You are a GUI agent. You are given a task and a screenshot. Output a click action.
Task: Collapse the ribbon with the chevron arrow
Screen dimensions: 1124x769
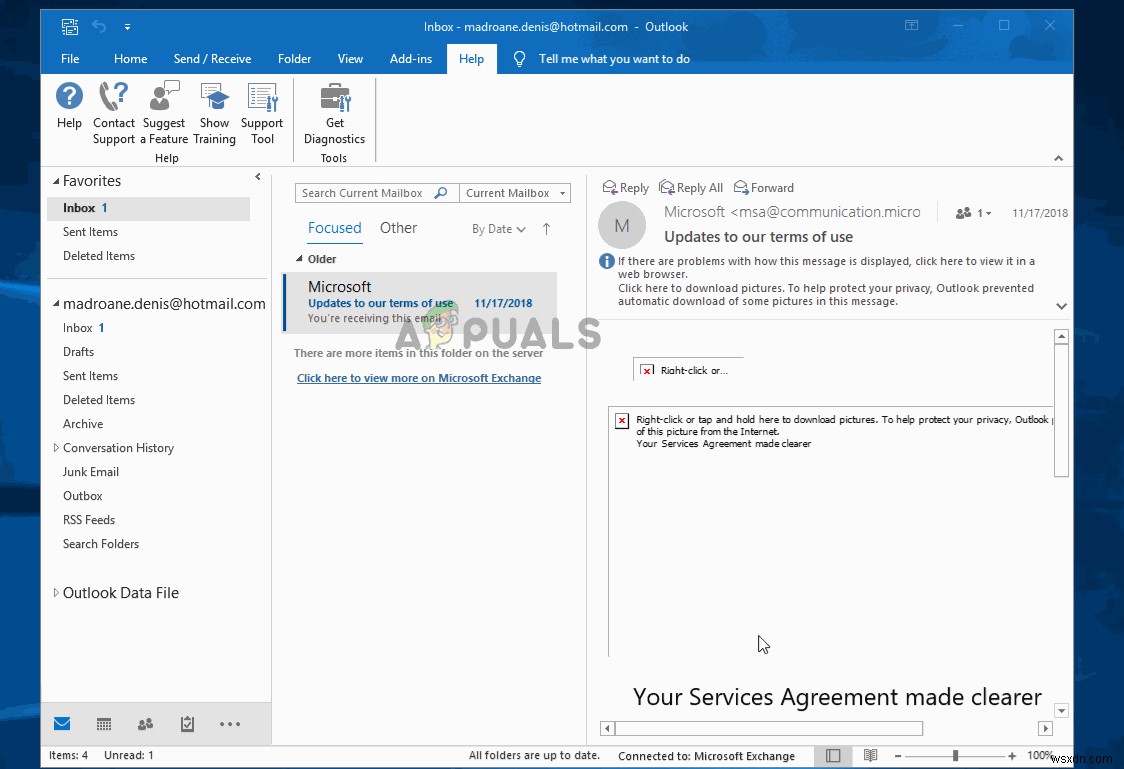(x=1058, y=157)
